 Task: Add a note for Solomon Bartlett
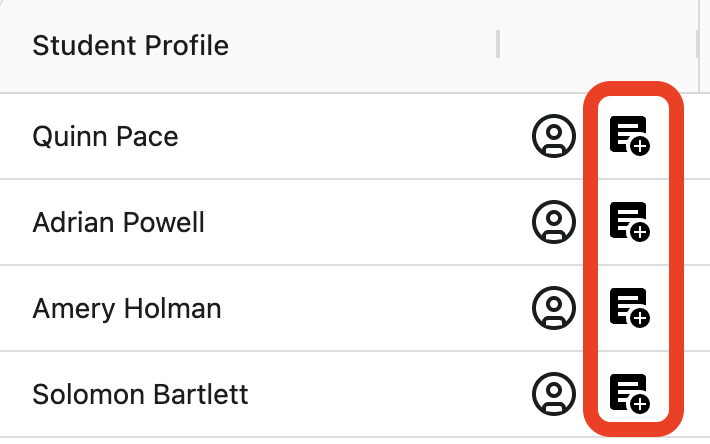coord(630,393)
